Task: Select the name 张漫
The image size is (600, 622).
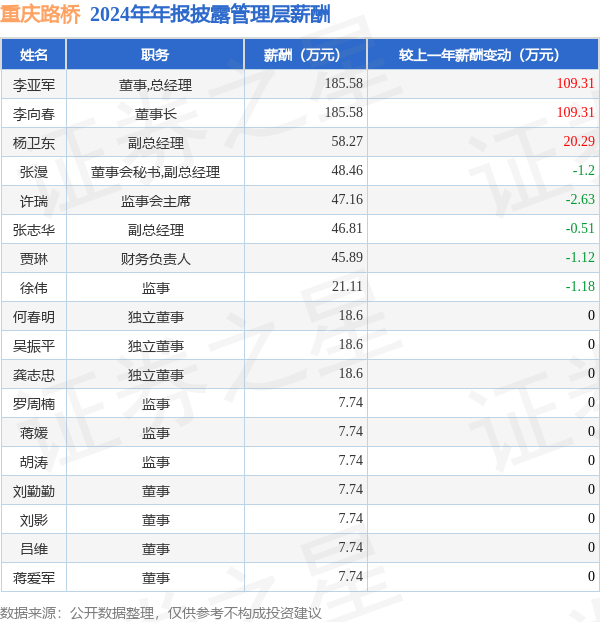Action: 34,172
